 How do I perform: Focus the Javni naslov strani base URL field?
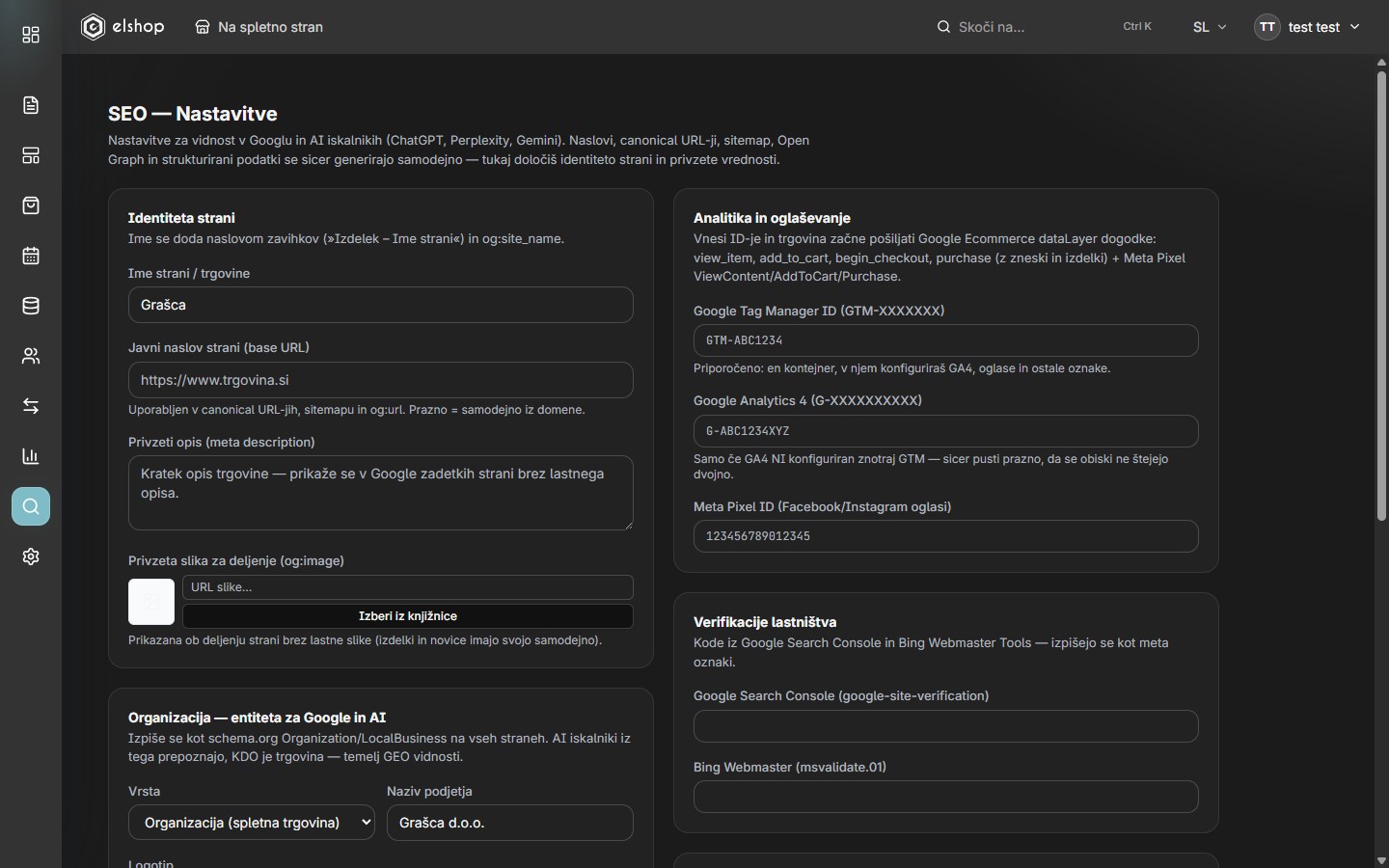click(381, 380)
